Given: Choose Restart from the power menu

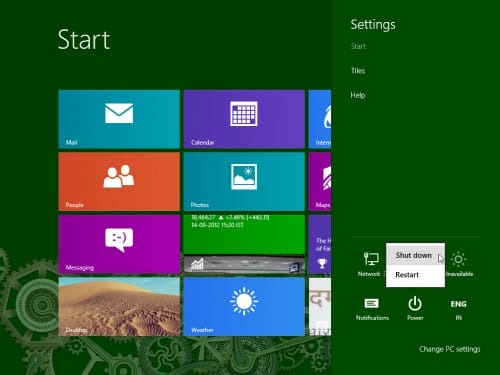Looking at the screenshot, I should (x=415, y=275).
